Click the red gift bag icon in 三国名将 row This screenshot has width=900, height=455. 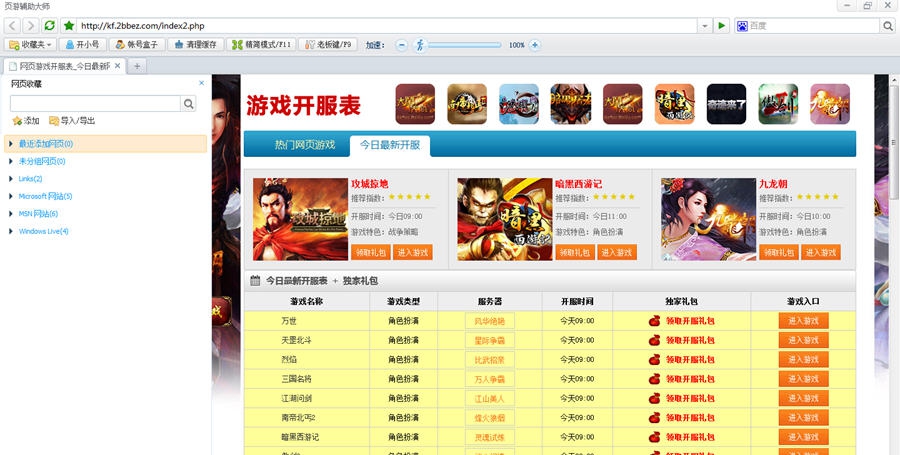[654, 379]
